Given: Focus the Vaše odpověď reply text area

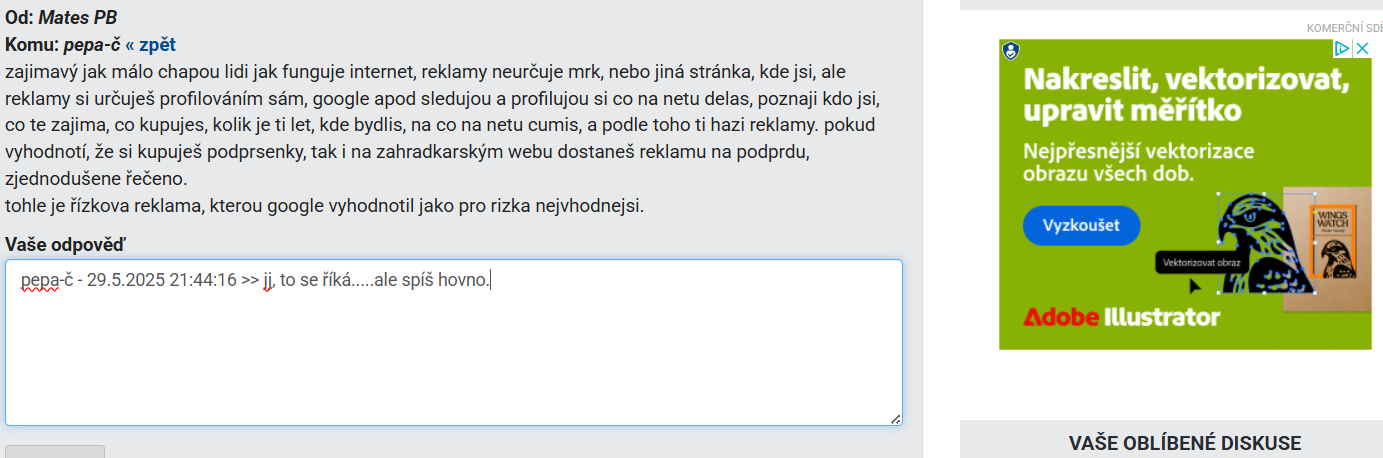Looking at the screenshot, I should tap(454, 343).
